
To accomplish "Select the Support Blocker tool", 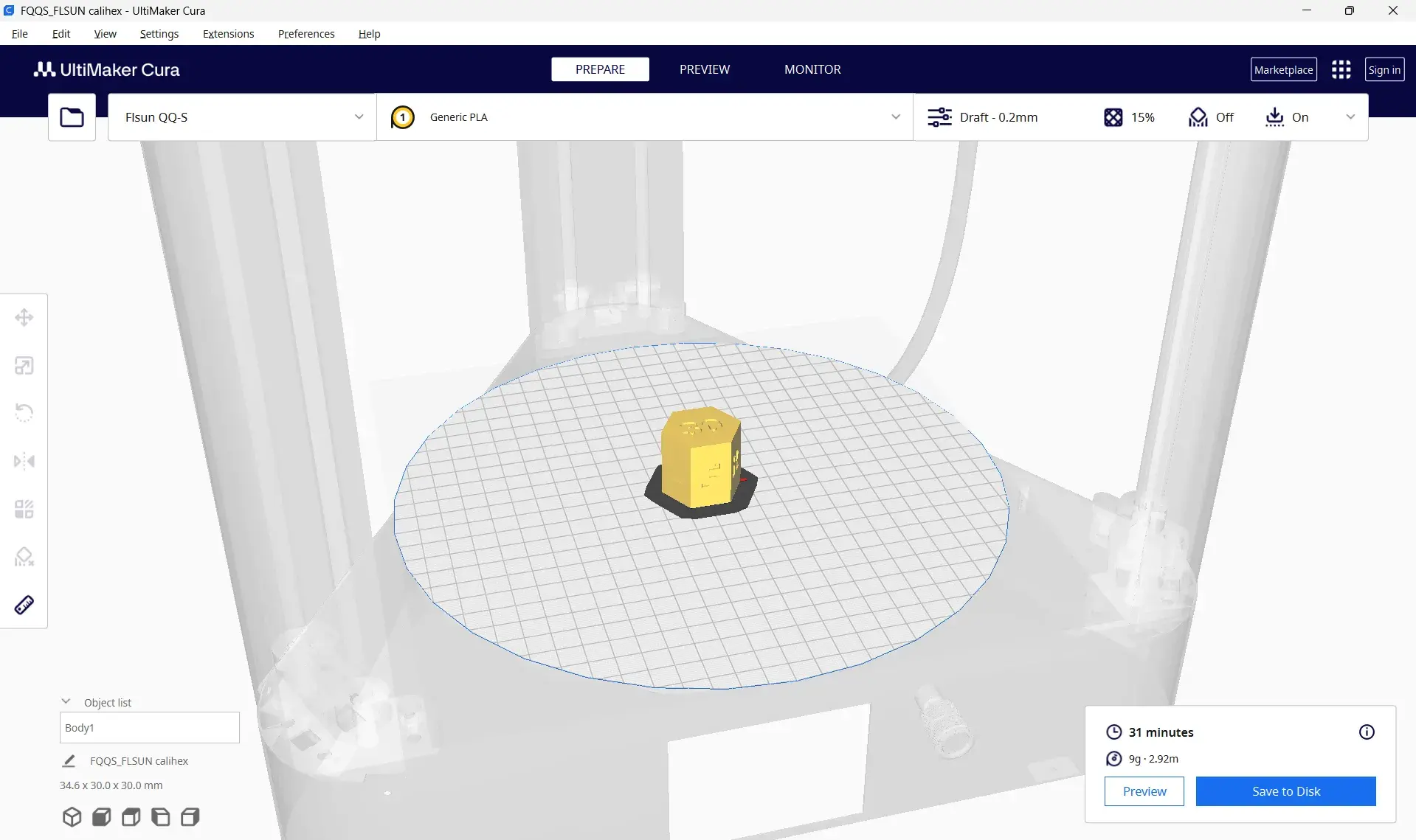I will coord(24,557).
